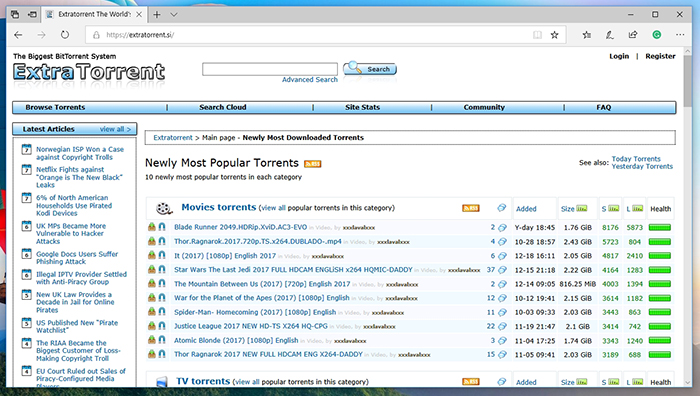Screen dimensions: 700x396
Task: Click view all in Latest Articles
Action: [115, 129]
